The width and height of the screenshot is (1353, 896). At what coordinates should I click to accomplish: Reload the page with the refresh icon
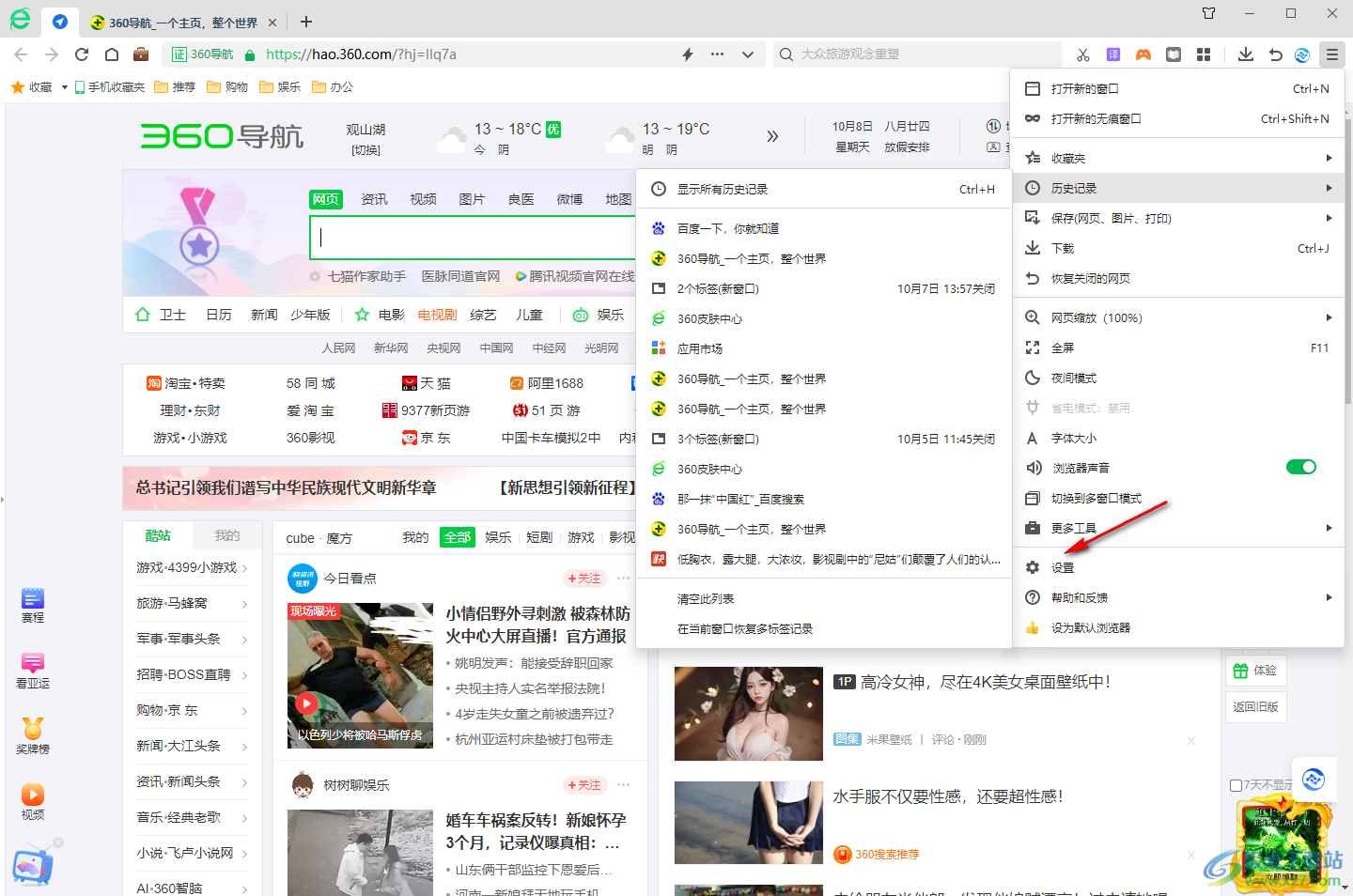pyautogui.click(x=82, y=54)
